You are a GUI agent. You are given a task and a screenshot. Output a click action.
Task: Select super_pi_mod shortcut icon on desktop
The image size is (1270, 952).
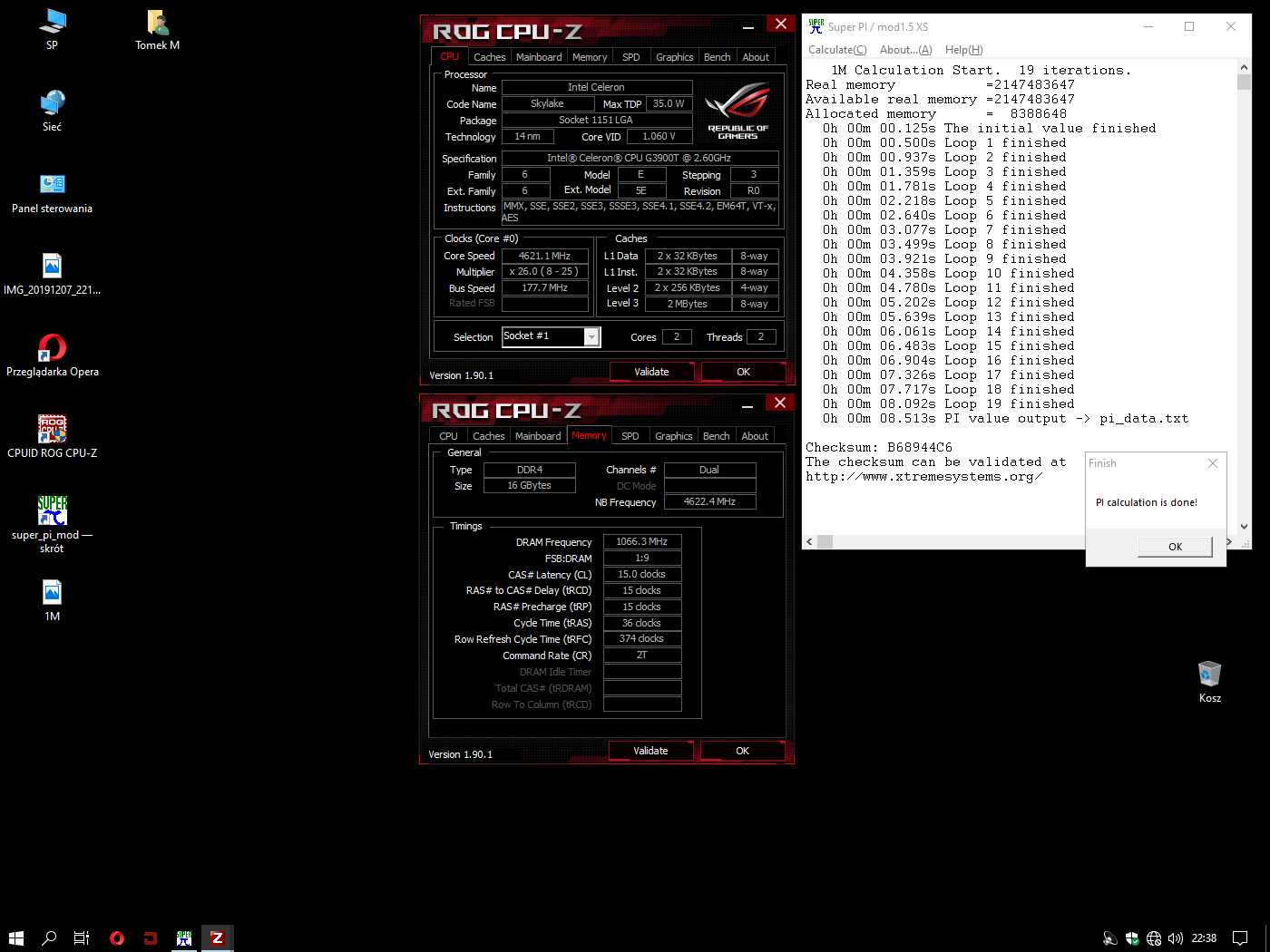(x=52, y=524)
